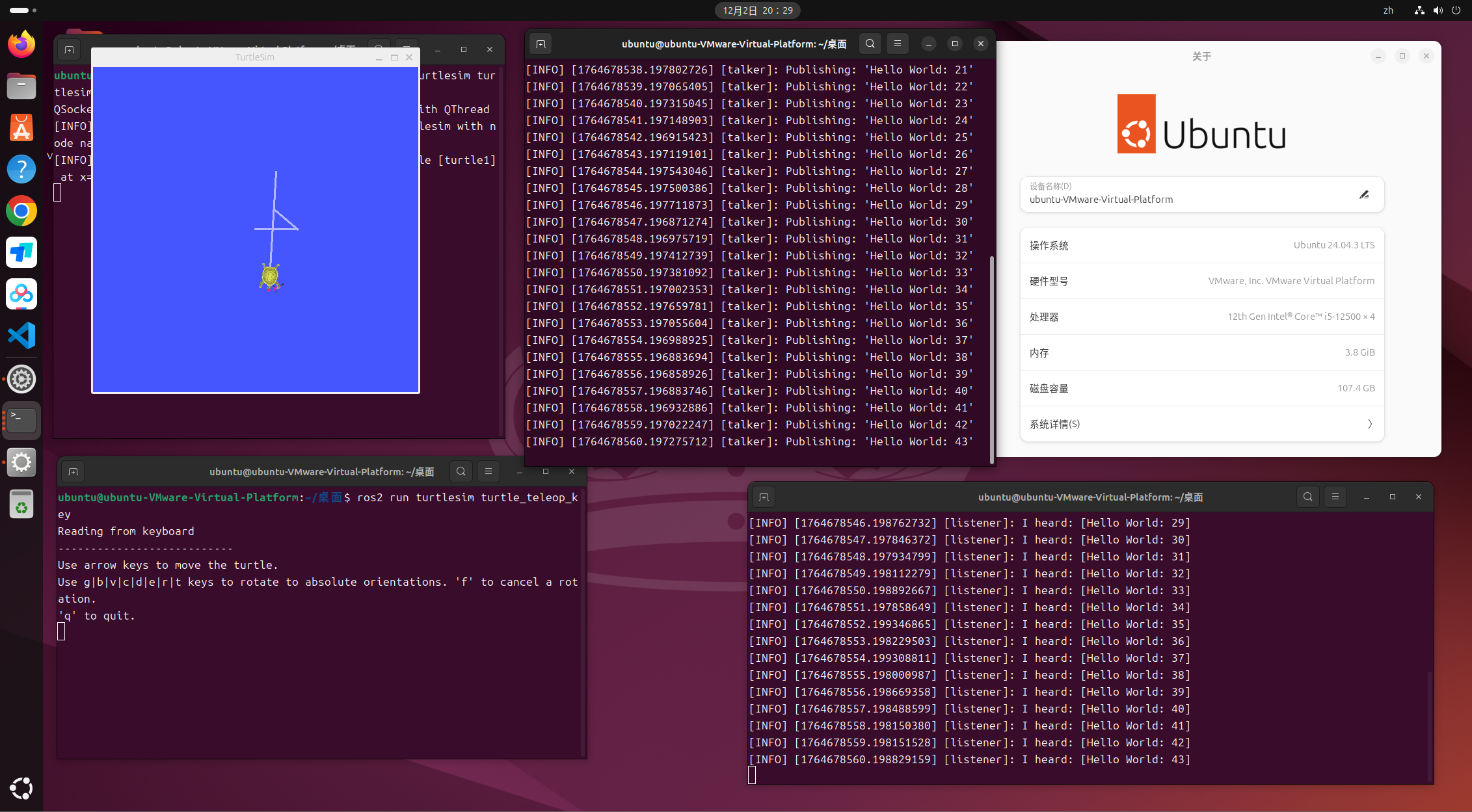Click new tab icon in talker terminal
Viewport: 1472px width, 812px height.
(541, 44)
